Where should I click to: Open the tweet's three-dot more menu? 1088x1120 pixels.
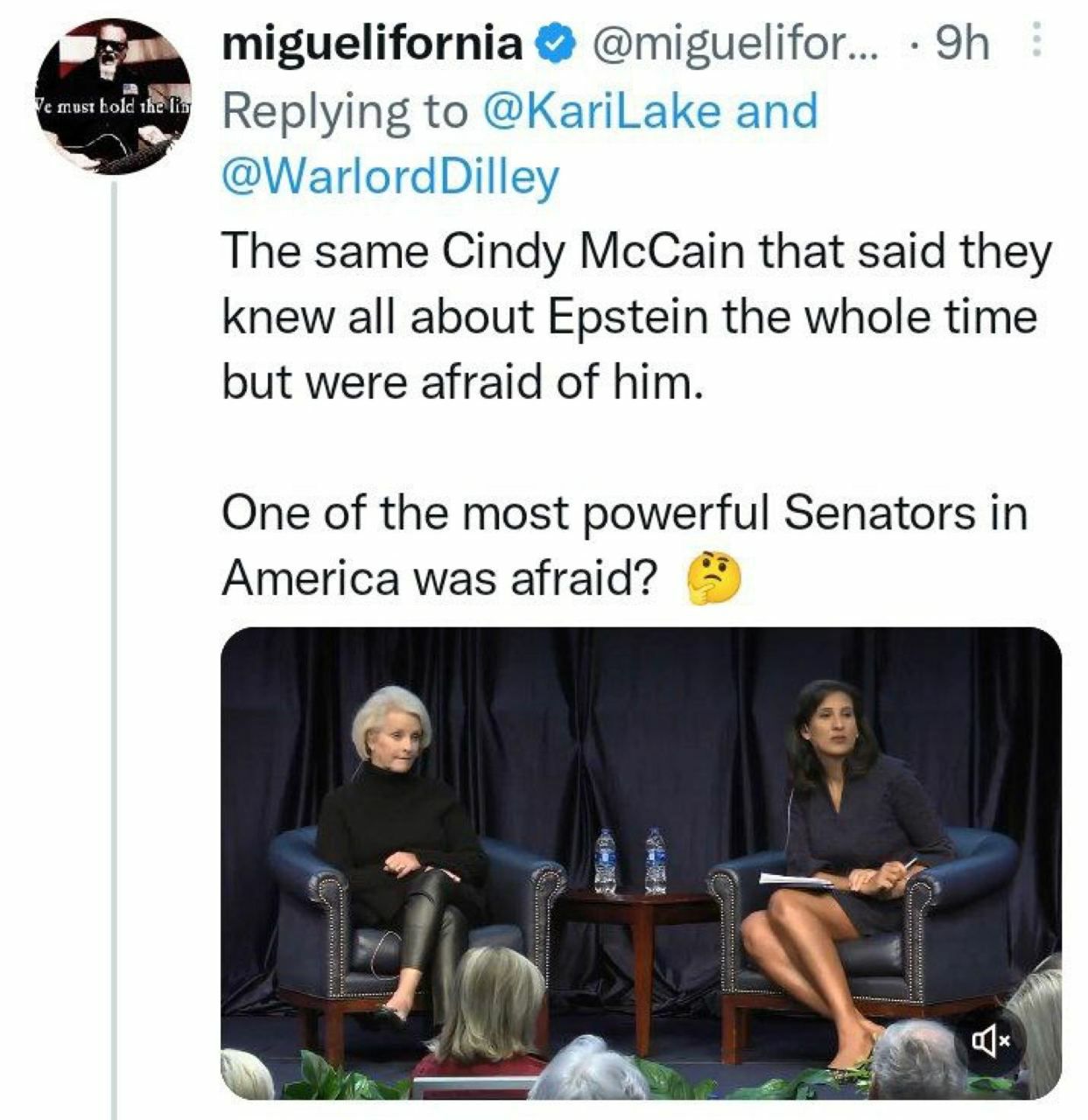[x=1035, y=41]
